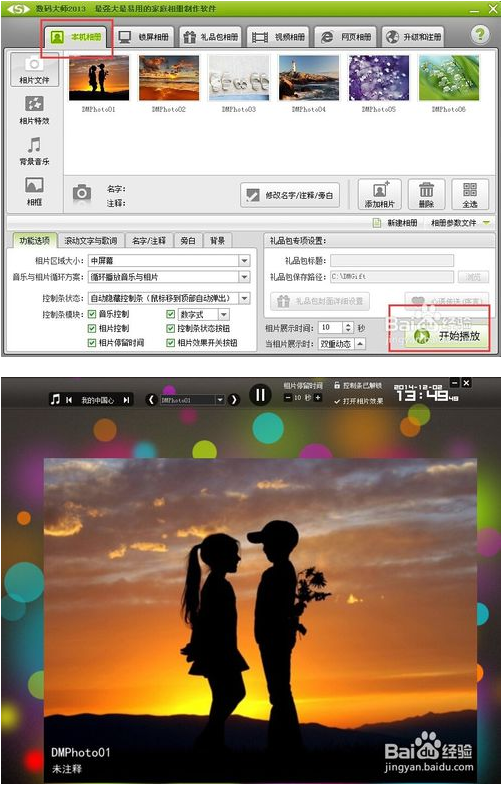Click 全选 select all icon button
The width and height of the screenshot is (503, 785).
470,194
